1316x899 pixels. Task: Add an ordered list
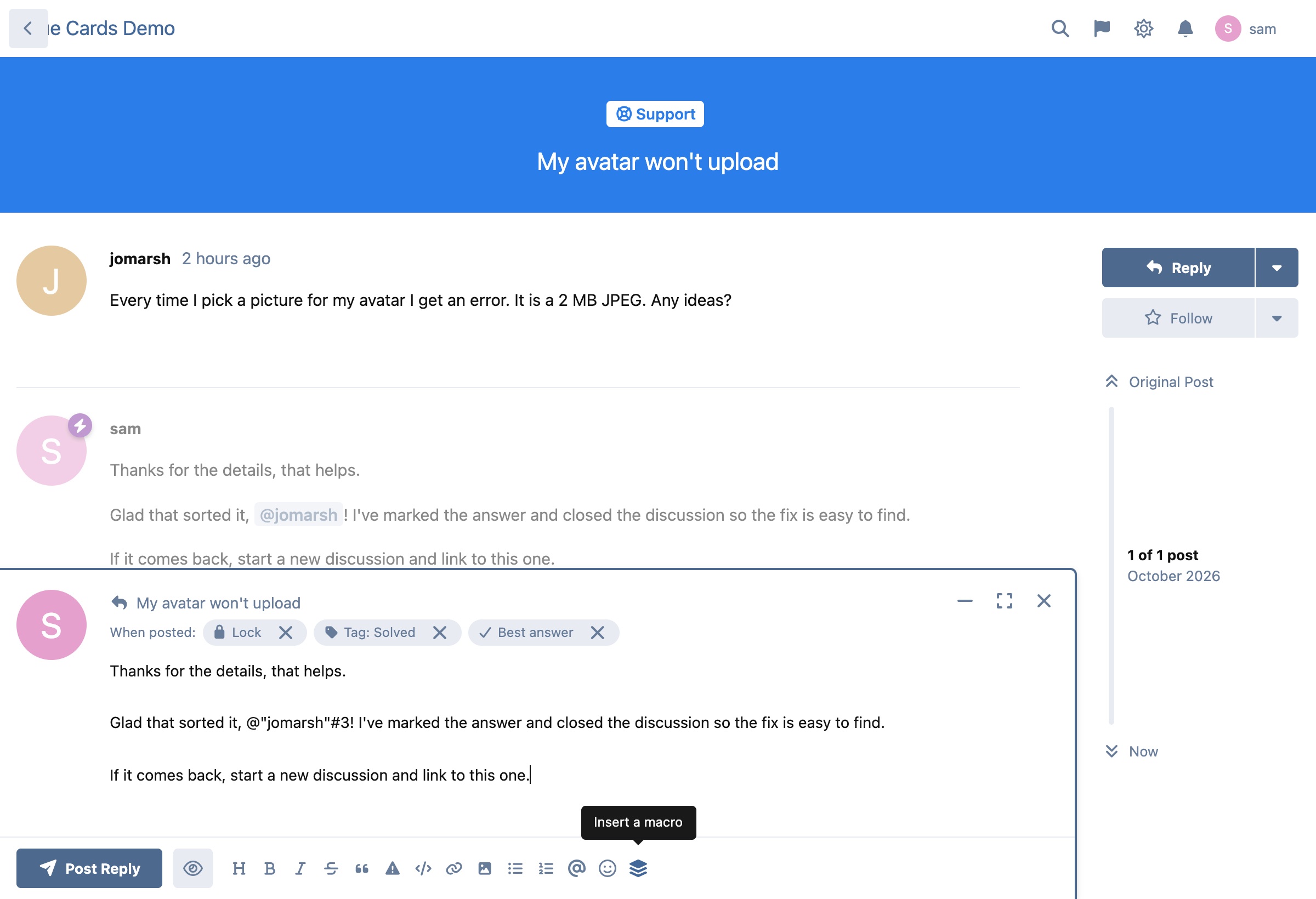(x=546, y=868)
